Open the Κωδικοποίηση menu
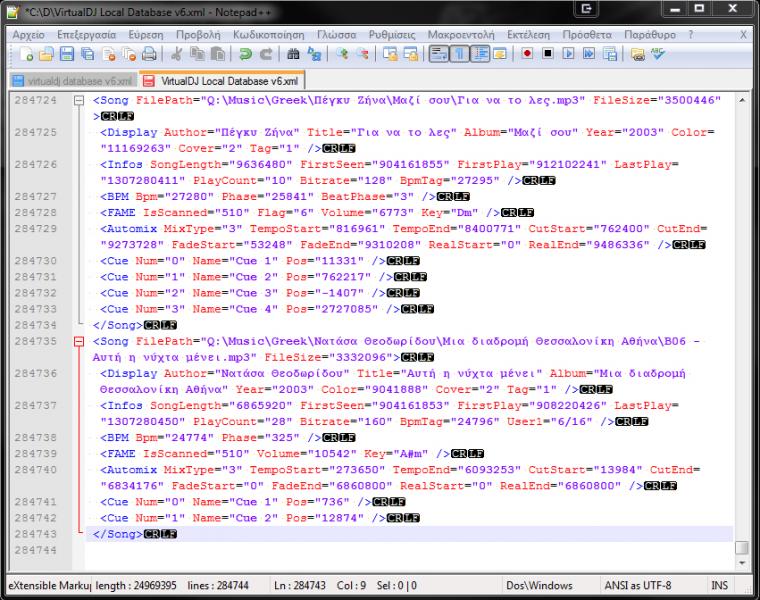 [269, 35]
